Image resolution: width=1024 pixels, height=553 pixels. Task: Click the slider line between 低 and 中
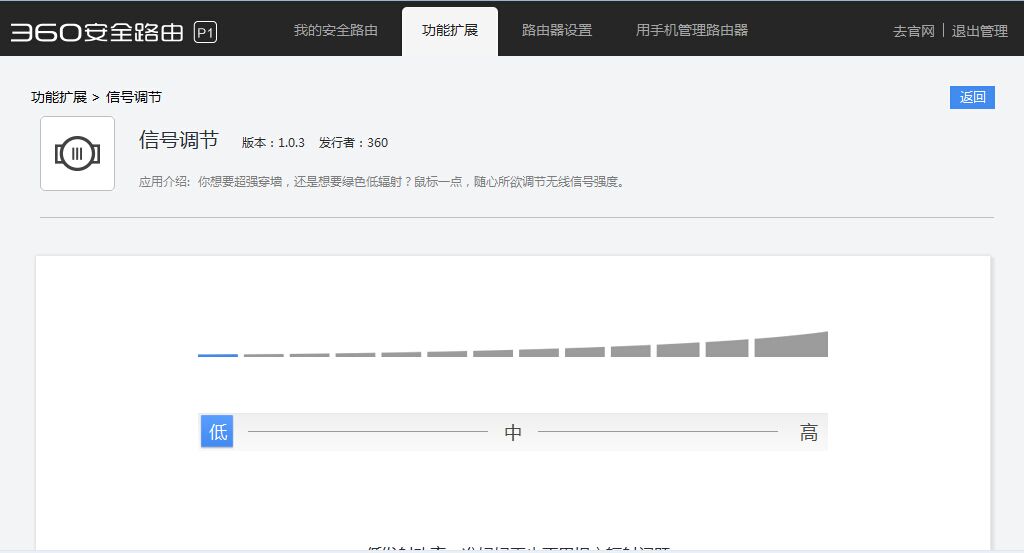[368, 432]
